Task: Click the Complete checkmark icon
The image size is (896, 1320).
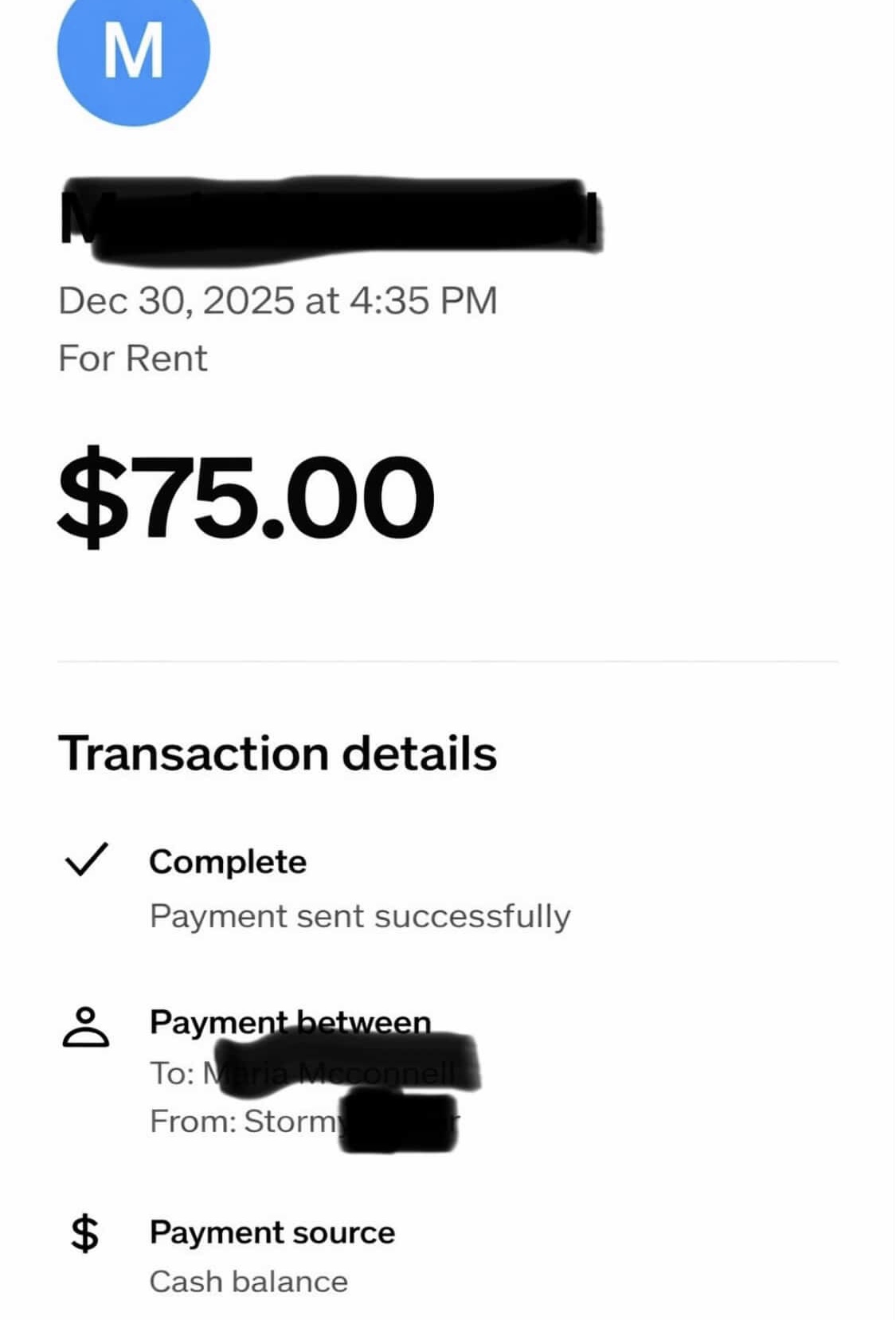Action: [85, 860]
